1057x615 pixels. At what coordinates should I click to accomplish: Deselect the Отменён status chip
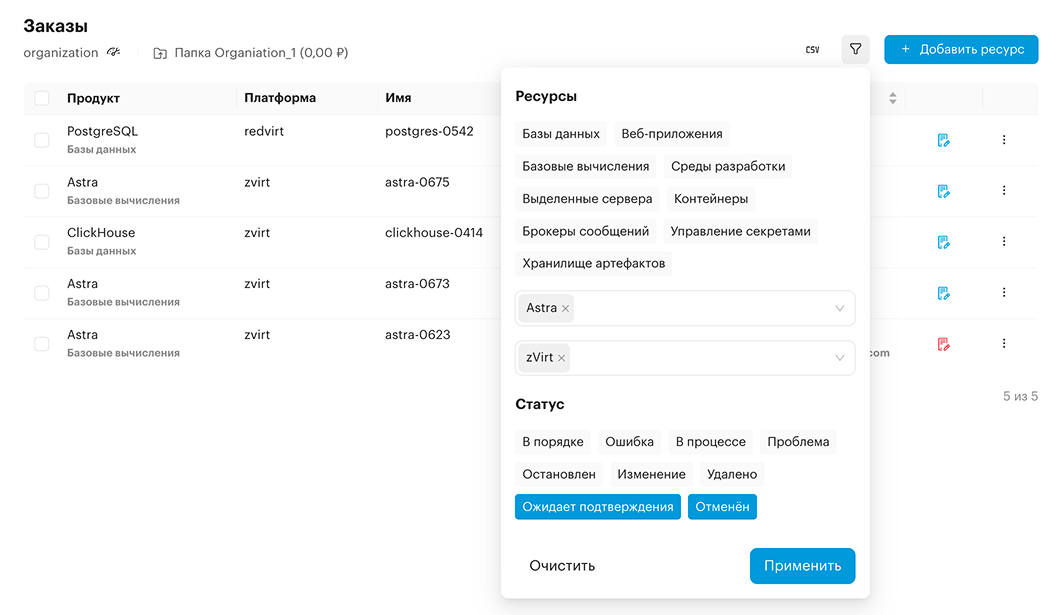(x=722, y=507)
